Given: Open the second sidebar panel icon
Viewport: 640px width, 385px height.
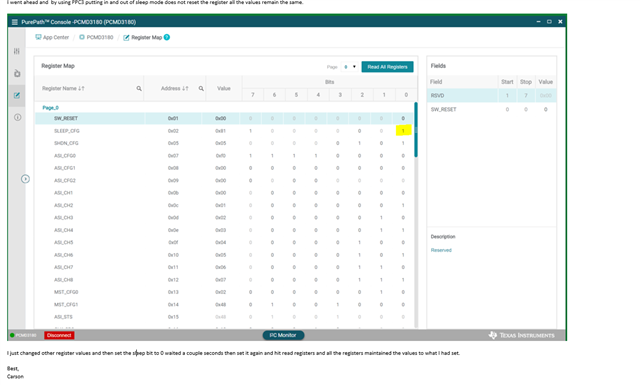Looking at the screenshot, I should pos(17,73).
